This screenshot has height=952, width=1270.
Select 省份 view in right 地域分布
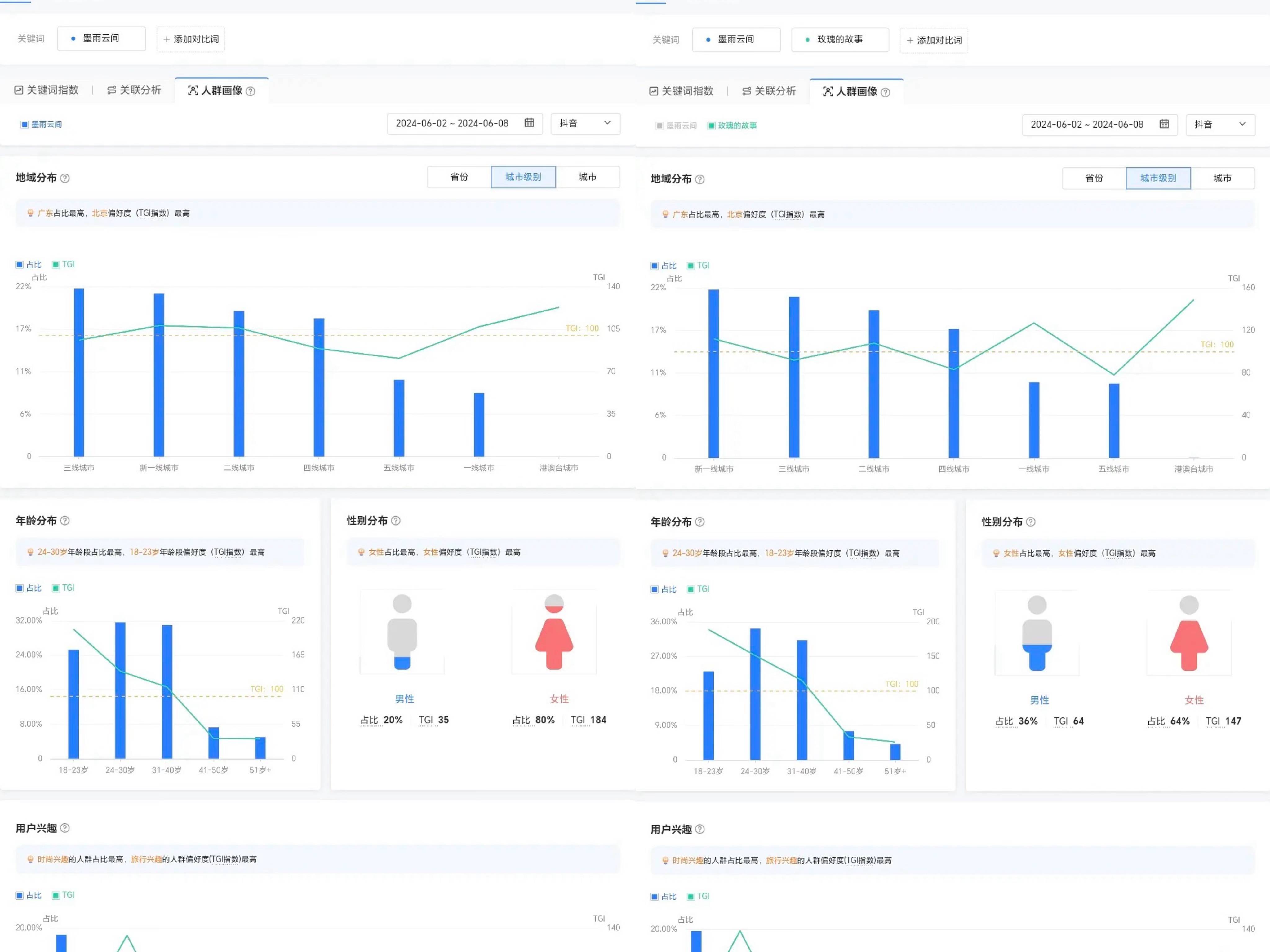tap(1094, 178)
